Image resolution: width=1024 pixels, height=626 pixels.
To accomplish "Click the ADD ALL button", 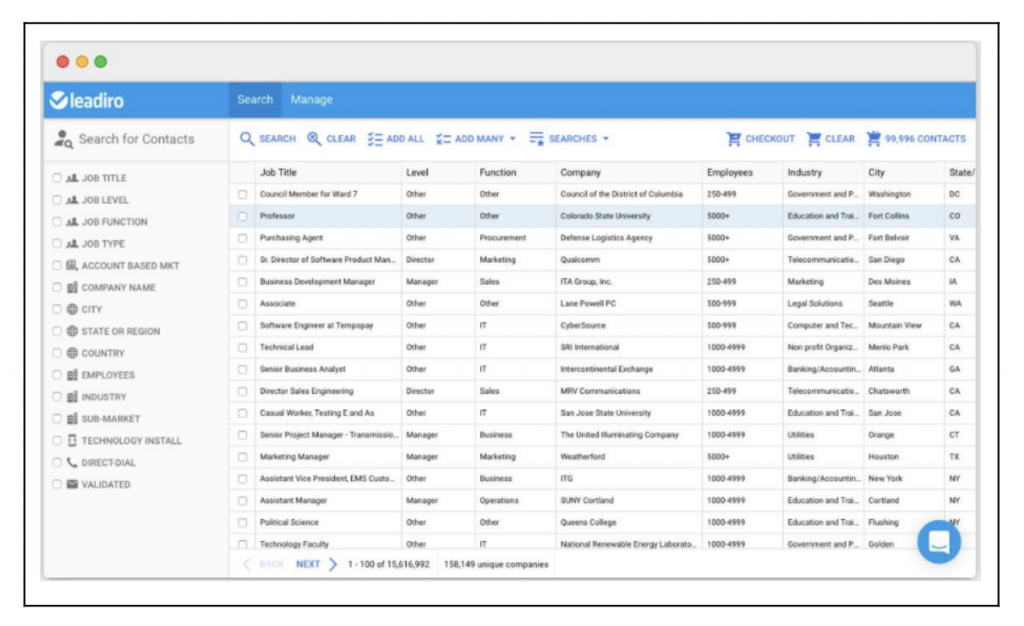I will [396, 139].
